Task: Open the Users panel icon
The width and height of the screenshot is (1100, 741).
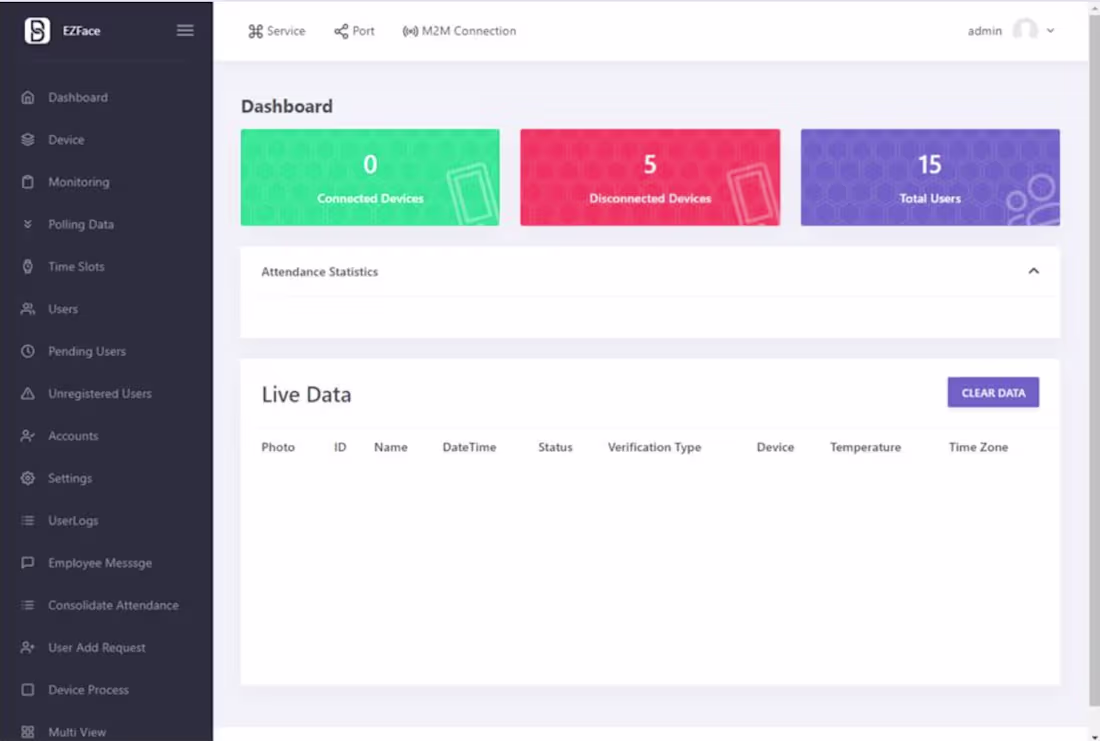Action: click(x=30, y=309)
